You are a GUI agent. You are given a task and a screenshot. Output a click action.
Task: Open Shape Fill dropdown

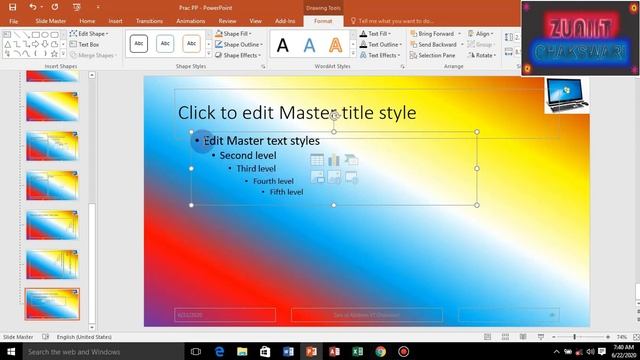click(233, 33)
